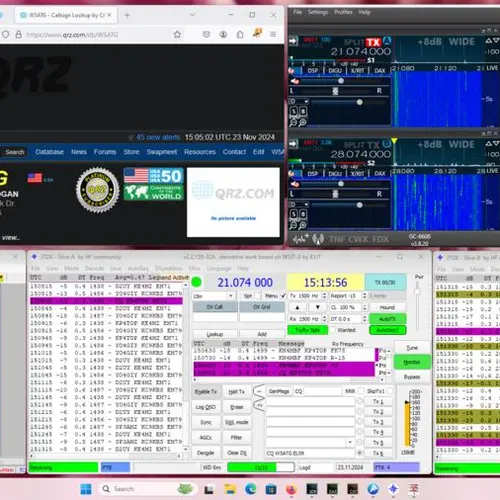Toggle the Spt checkbox in JTDX
The height and width of the screenshot is (500, 500).
point(258,296)
